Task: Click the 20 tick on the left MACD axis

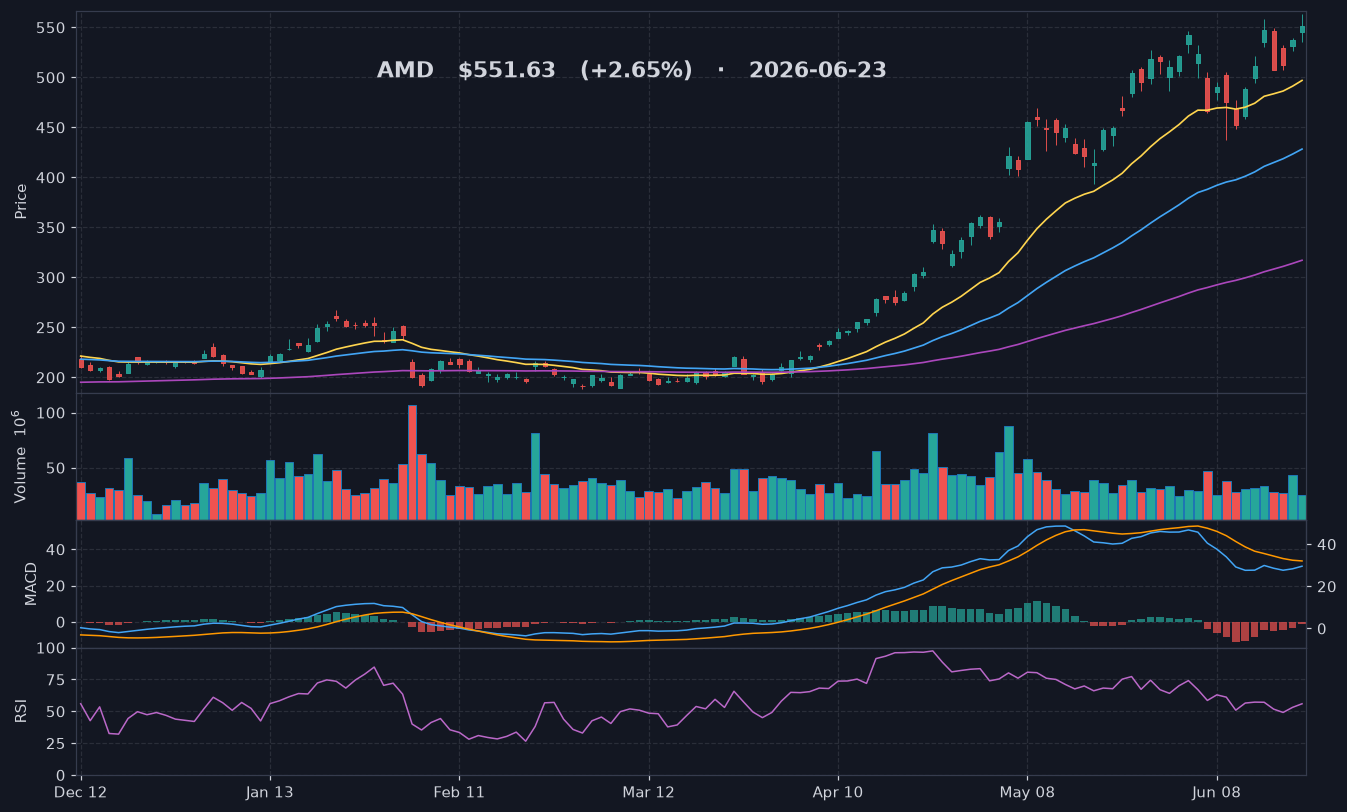Action: tap(57, 586)
